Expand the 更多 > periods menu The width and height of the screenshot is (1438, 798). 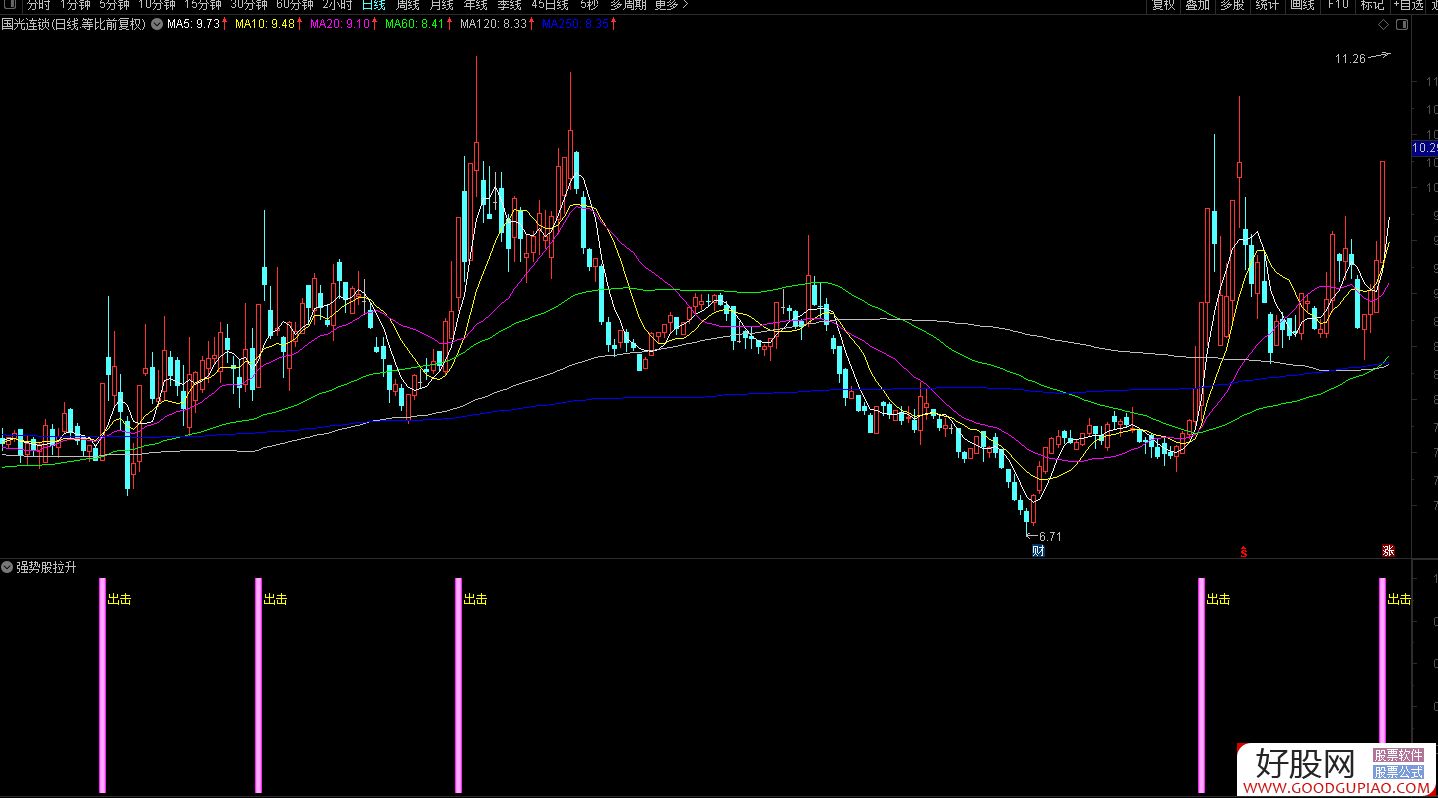(x=672, y=4)
